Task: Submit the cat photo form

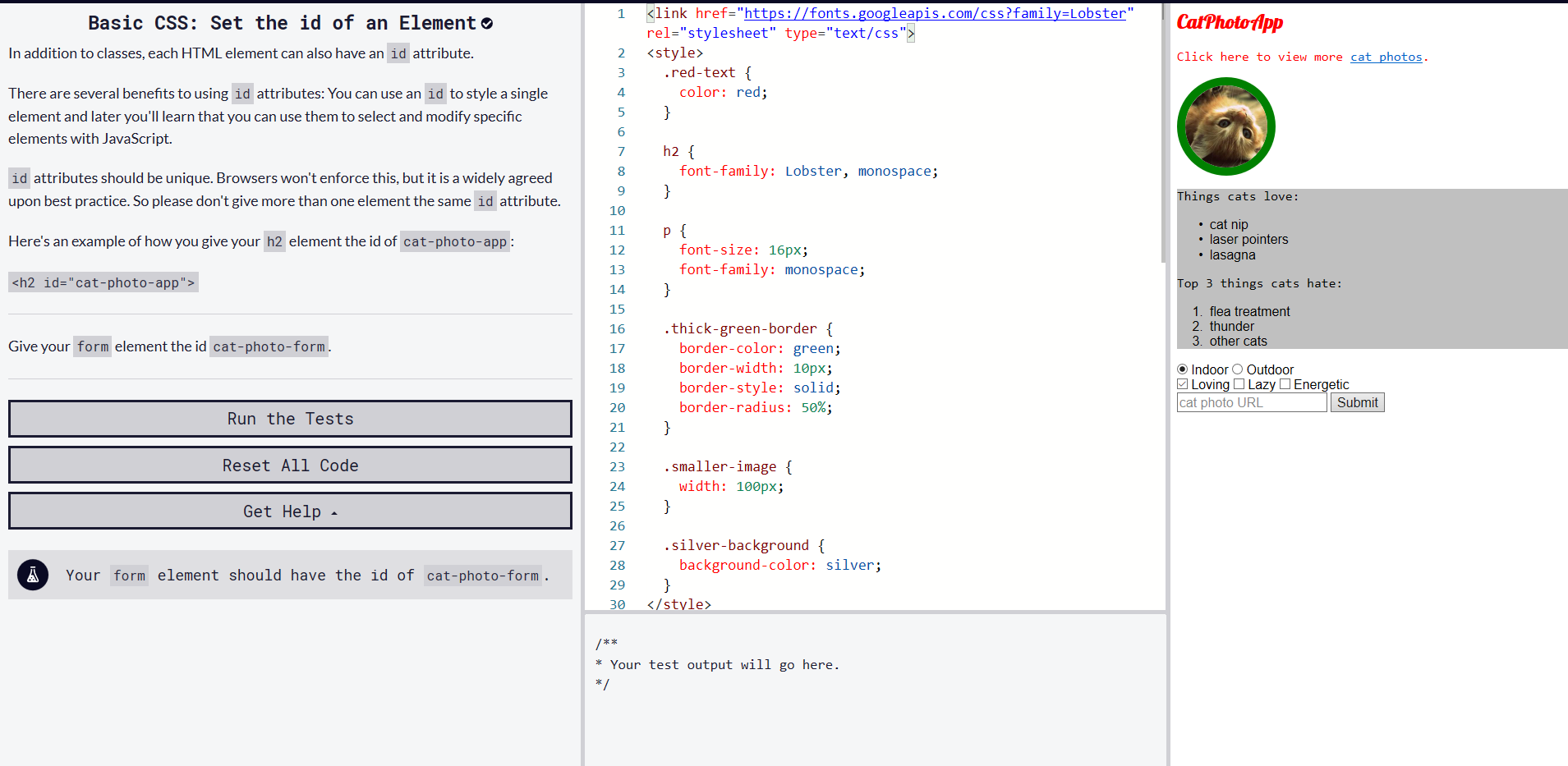Action: (x=1357, y=402)
